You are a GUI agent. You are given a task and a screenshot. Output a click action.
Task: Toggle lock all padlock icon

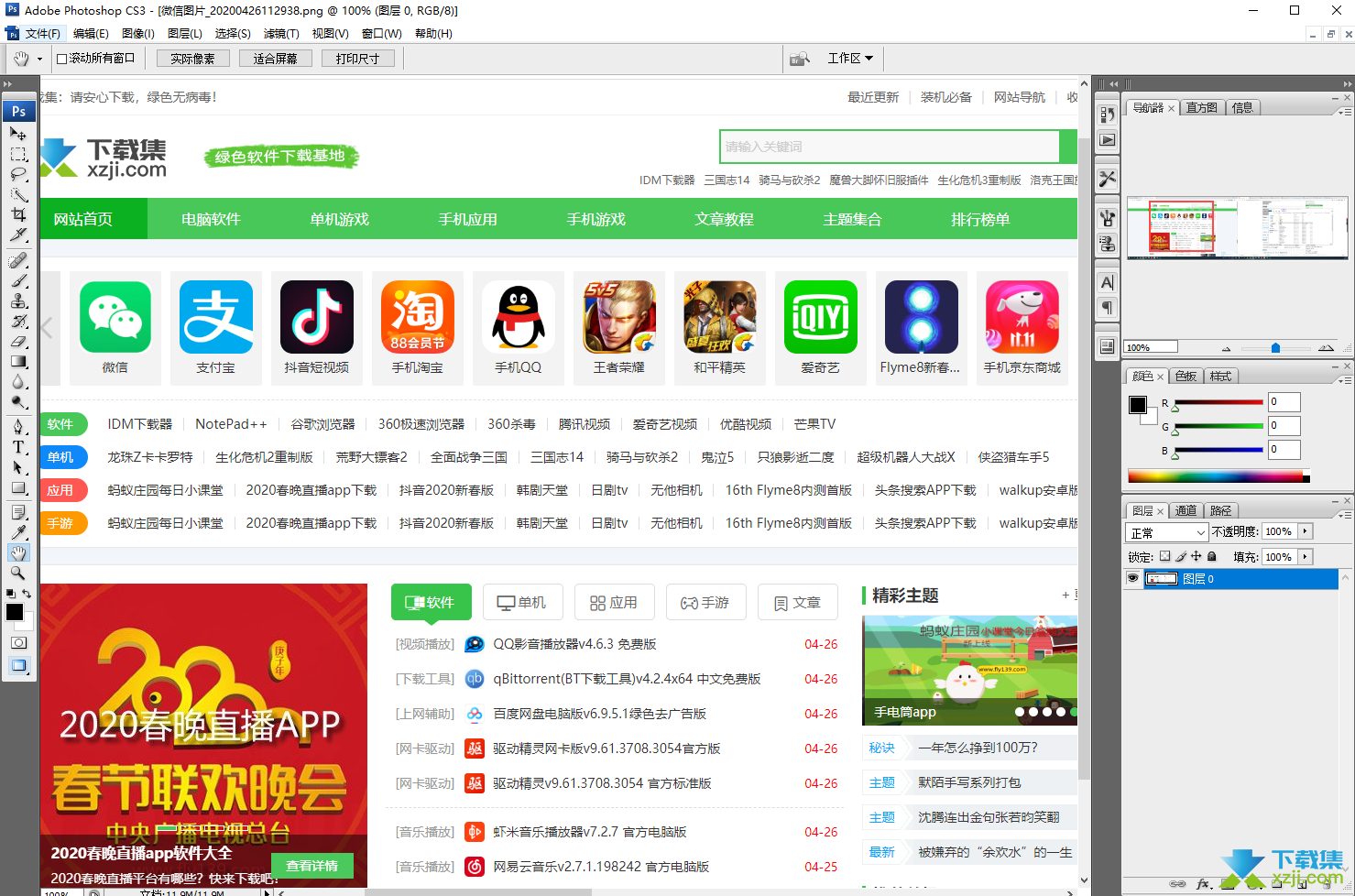pos(1212,556)
